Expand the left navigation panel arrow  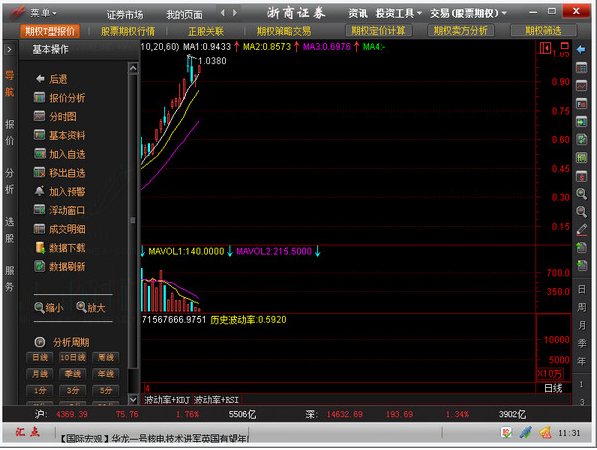pos(10,49)
